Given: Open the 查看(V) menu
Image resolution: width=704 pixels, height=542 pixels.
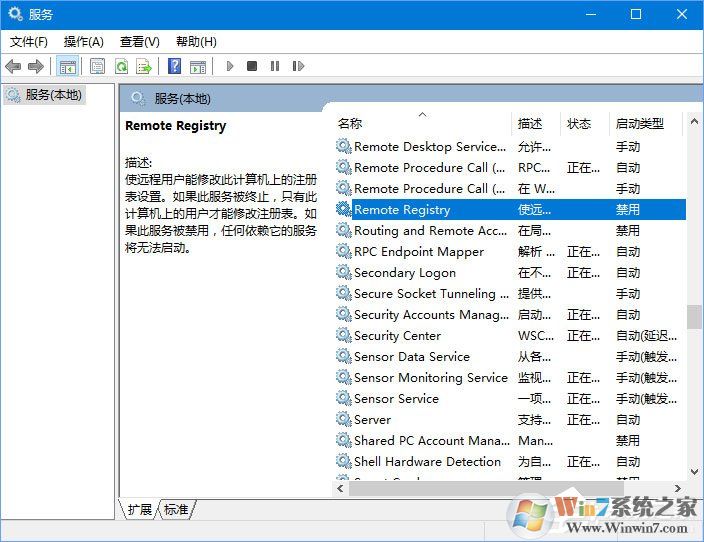Looking at the screenshot, I should [x=140, y=42].
